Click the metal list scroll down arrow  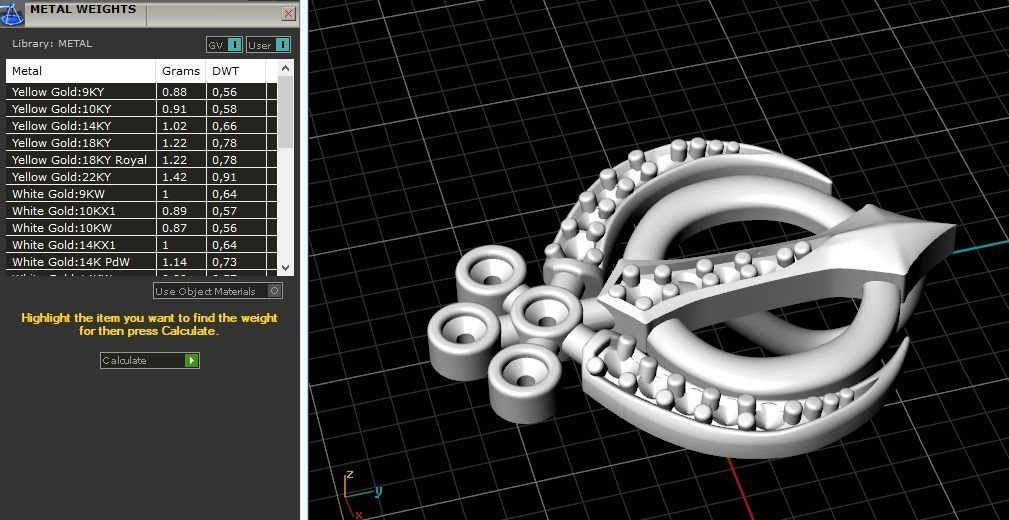tap(286, 268)
